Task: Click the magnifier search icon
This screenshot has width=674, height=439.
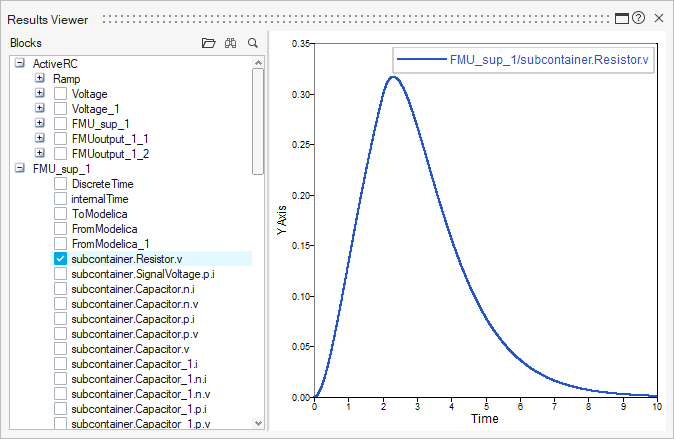Action: (253, 43)
